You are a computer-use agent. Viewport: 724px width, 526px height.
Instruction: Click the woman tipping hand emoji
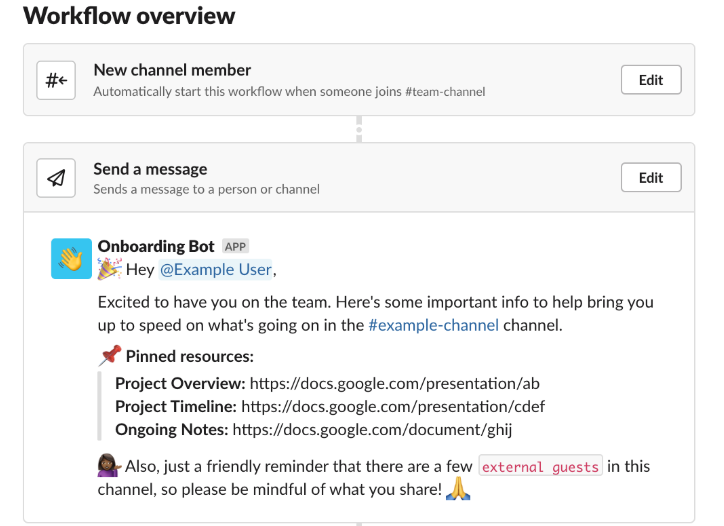tap(110, 467)
